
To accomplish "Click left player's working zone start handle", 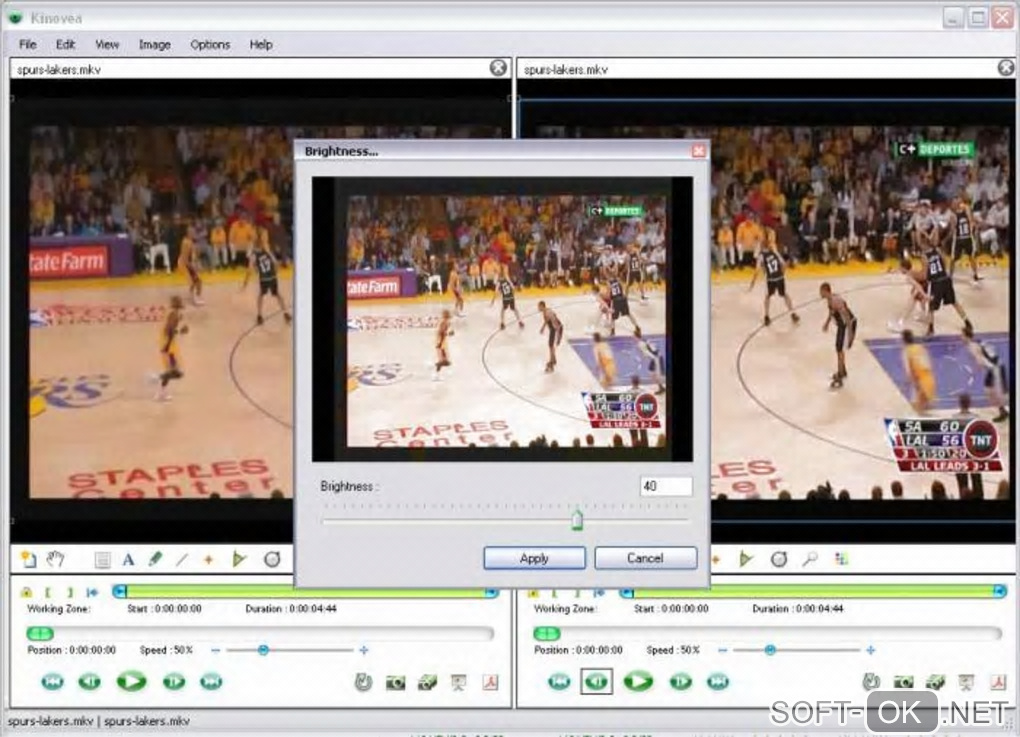I will 119,591.
